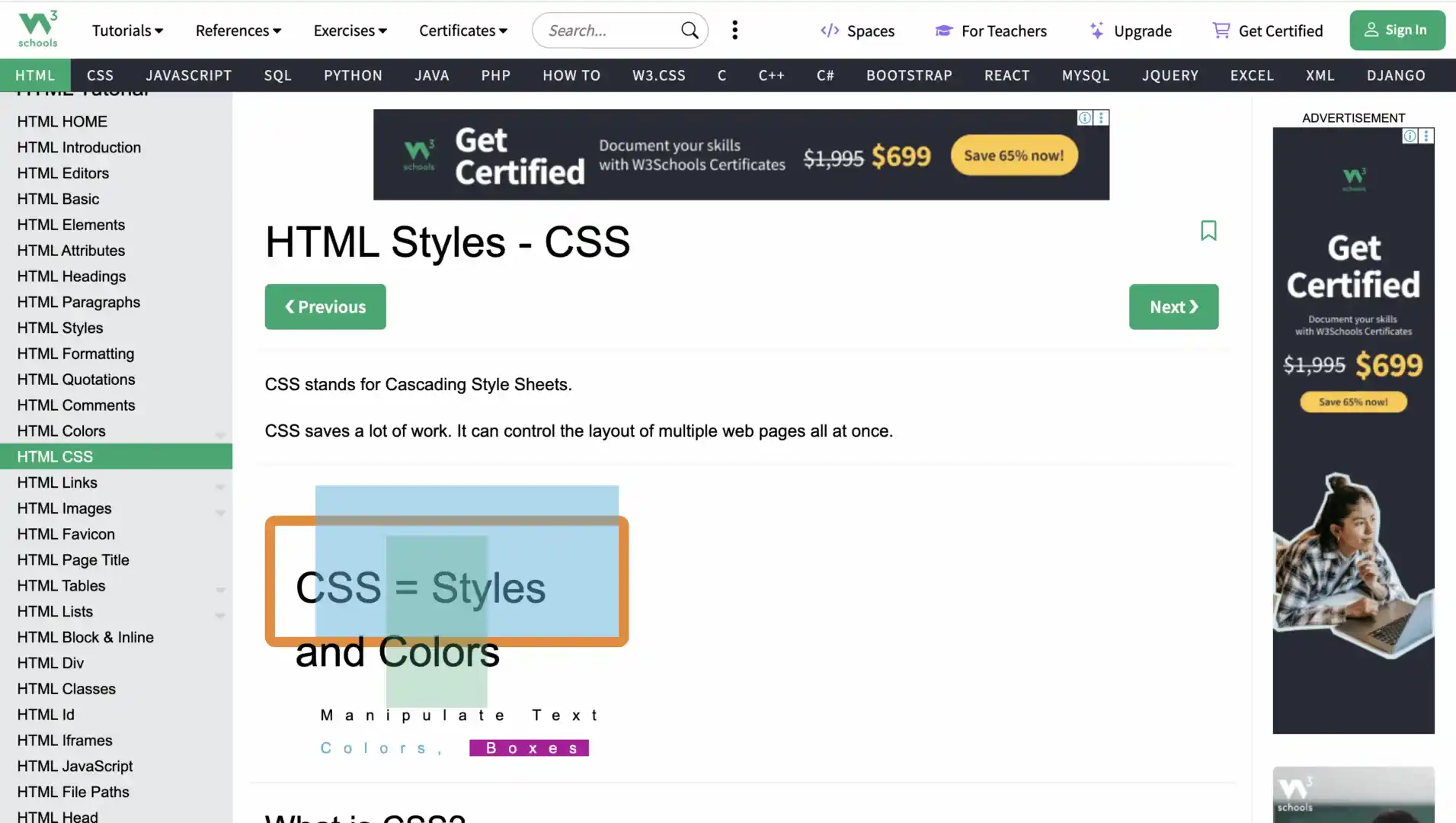Open HTML Elements in sidebar
Screen dimensions: 1456x823
(116, 225)
